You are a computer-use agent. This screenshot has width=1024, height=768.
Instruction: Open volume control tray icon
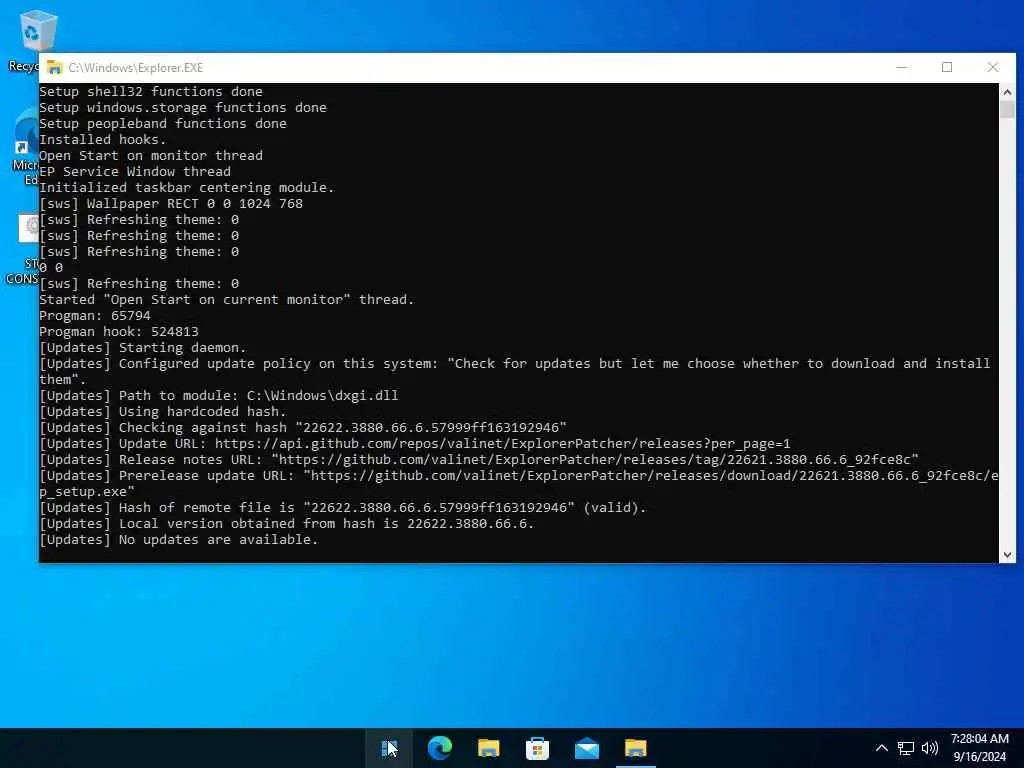coord(929,748)
